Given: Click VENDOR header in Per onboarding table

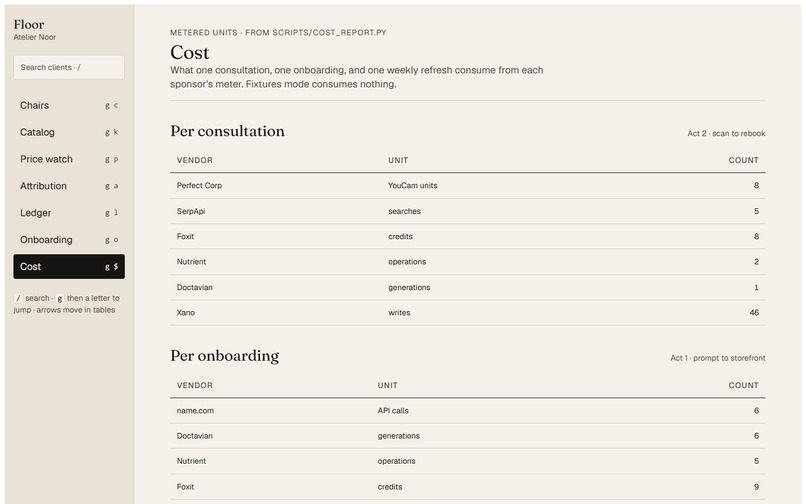Looking at the screenshot, I should click(x=195, y=386).
